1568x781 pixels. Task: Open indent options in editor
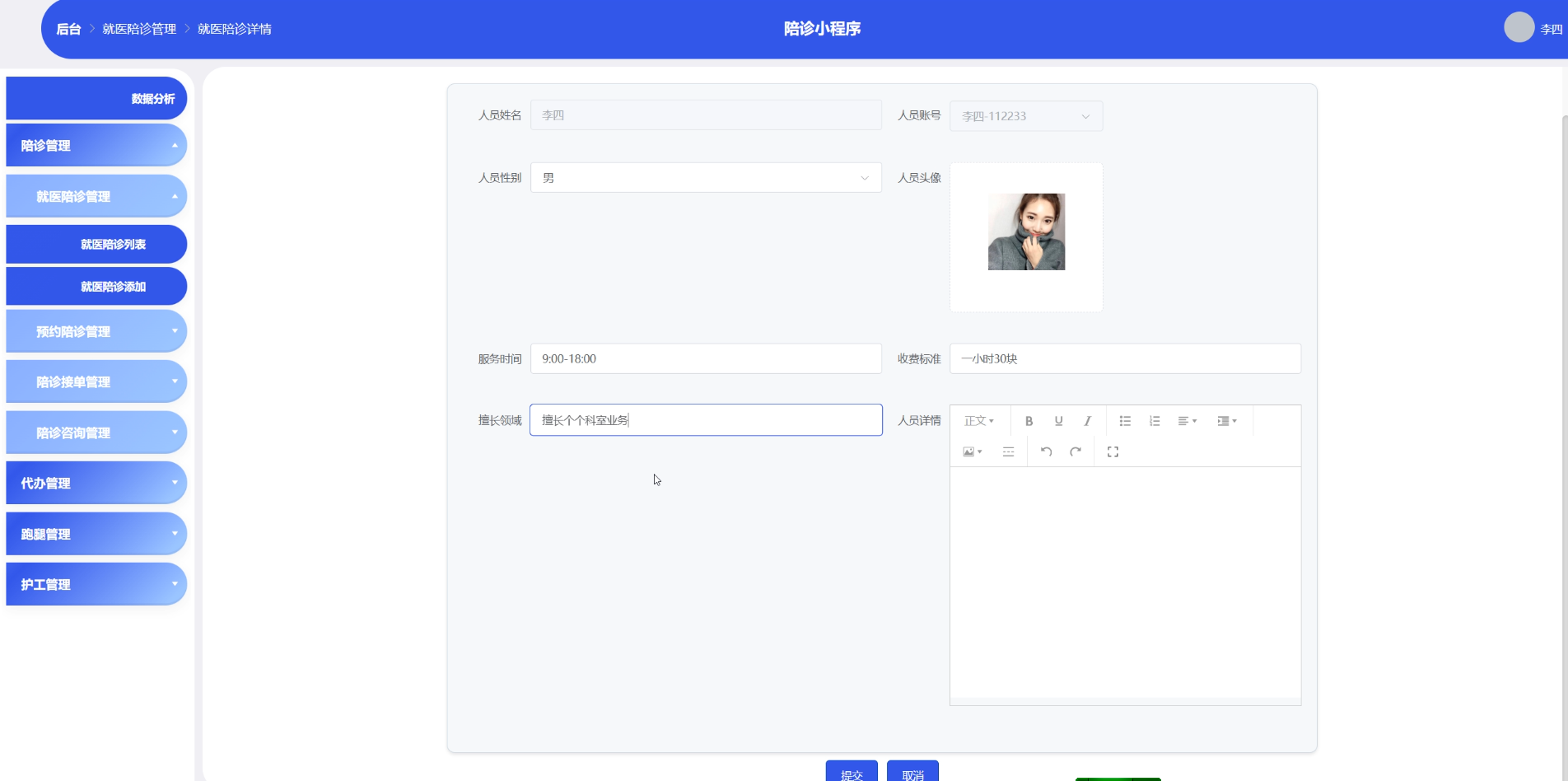click(1227, 421)
